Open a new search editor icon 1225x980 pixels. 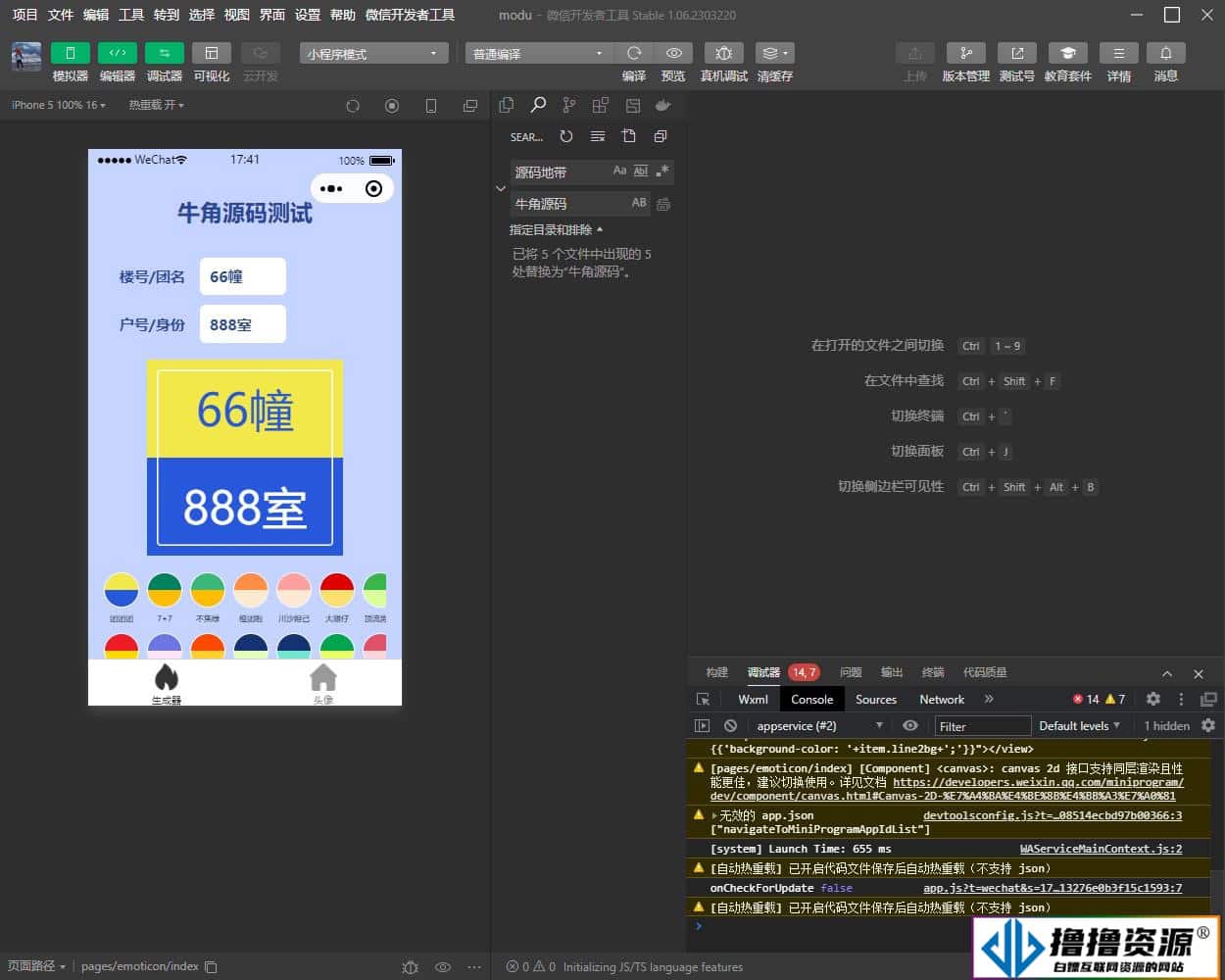pyautogui.click(x=629, y=136)
